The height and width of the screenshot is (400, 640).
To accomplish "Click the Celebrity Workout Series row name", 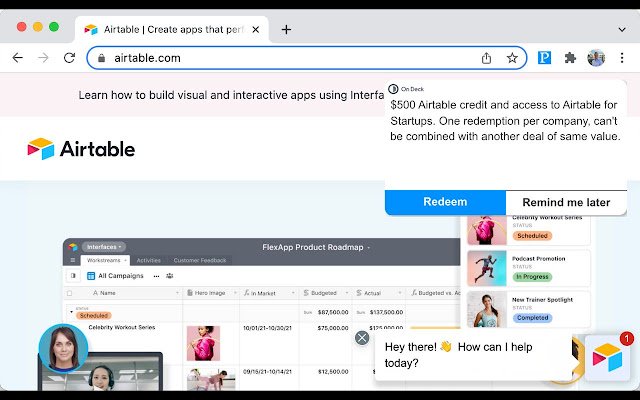I will coord(122,327).
